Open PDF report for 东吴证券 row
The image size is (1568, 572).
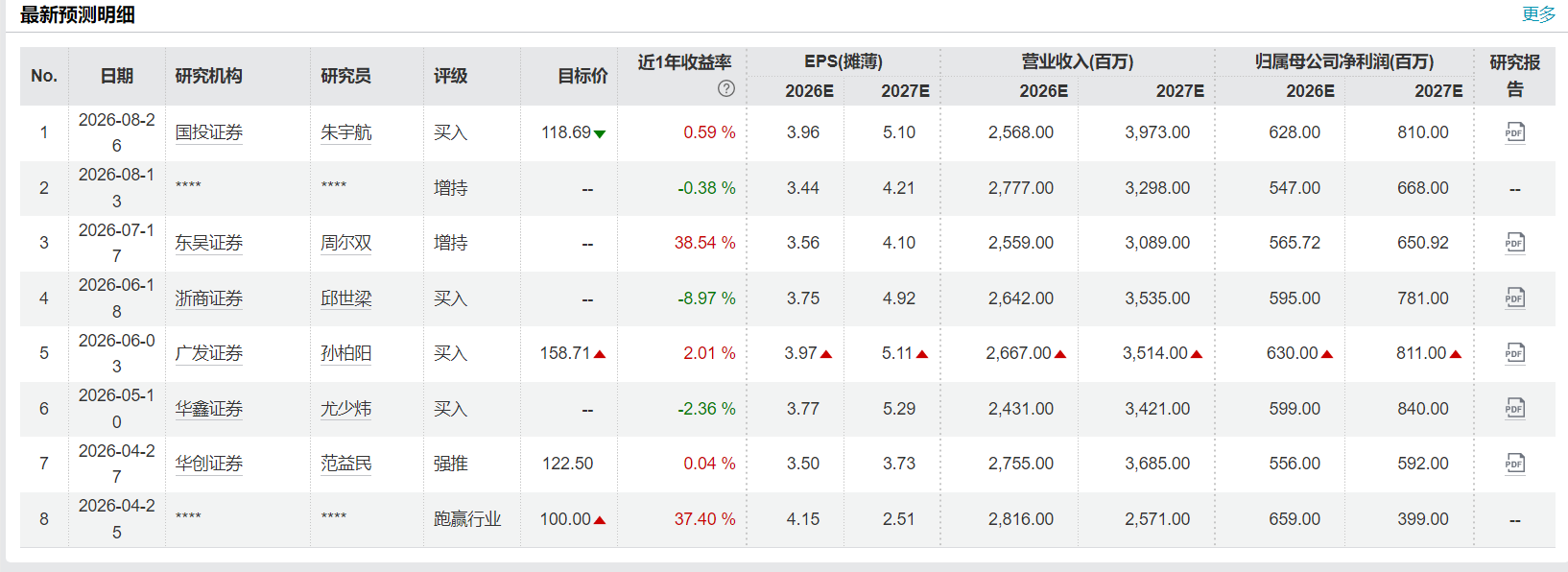click(1514, 243)
